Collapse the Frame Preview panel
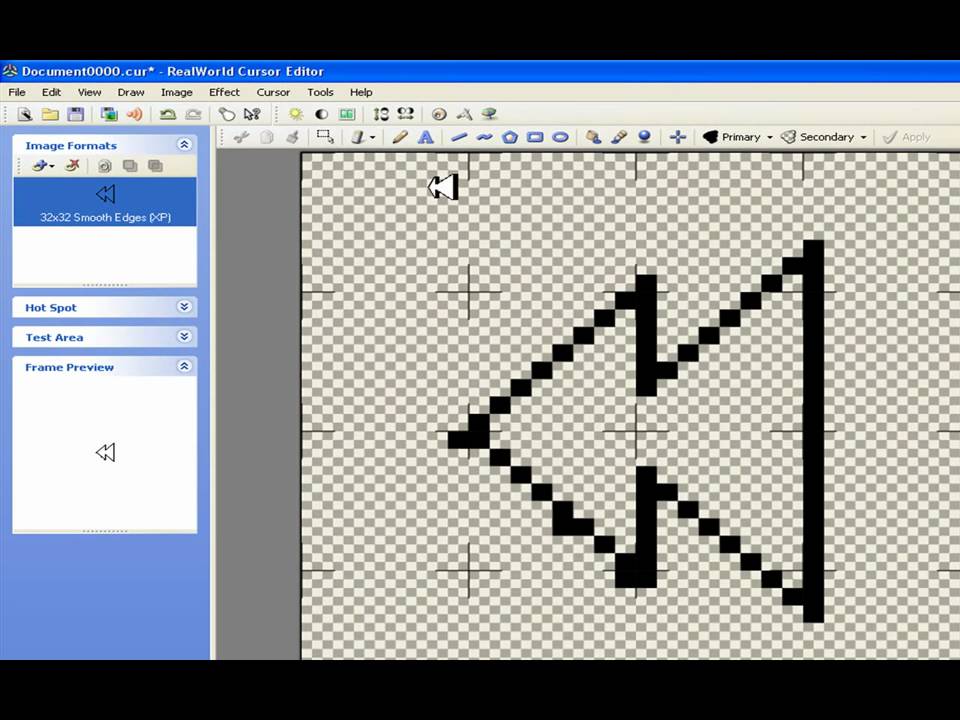This screenshot has height=720, width=960. click(x=184, y=366)
